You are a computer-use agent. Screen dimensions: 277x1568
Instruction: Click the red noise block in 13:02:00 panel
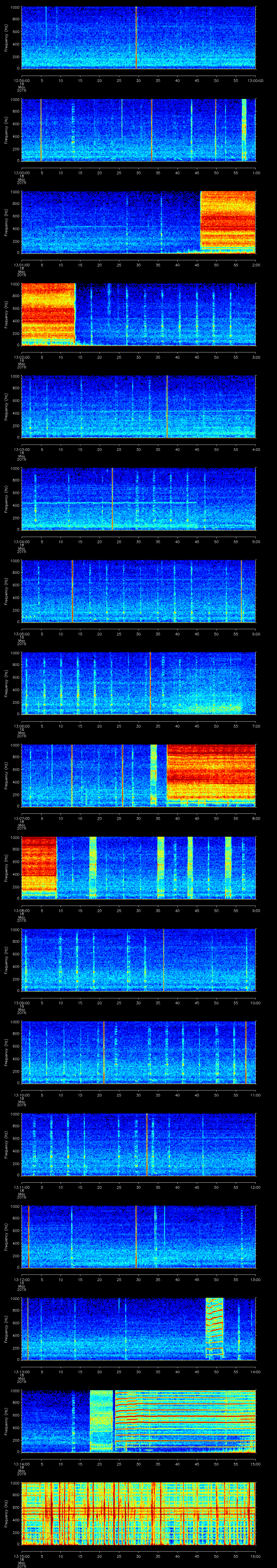point(48,314)
